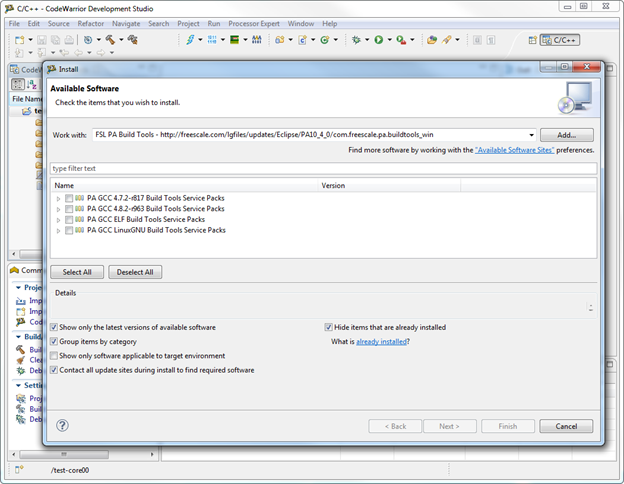Screen dimensions: 624x484
Task: Enable Show only software applicable to target
Action: coord(54,356)
